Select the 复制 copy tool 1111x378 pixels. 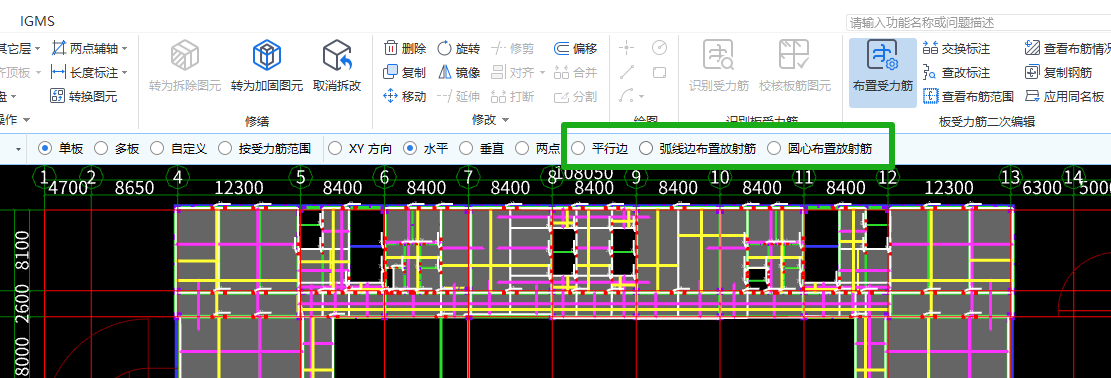coord(405,72)
